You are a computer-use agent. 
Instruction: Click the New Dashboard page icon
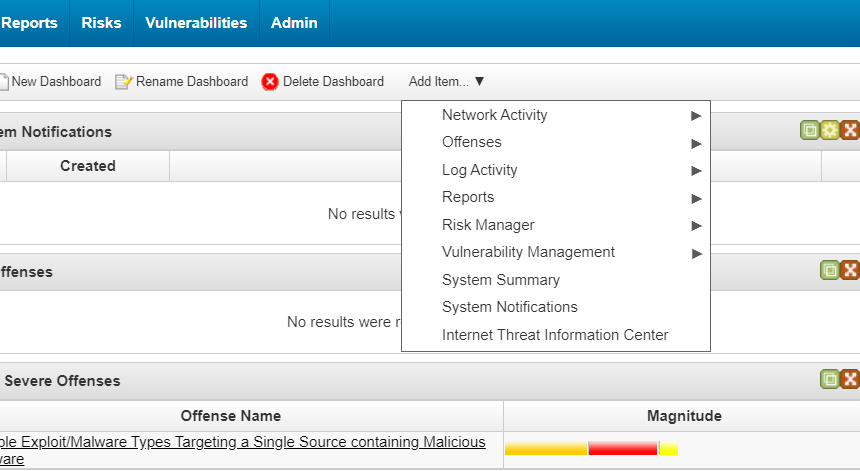click(4, 82)
